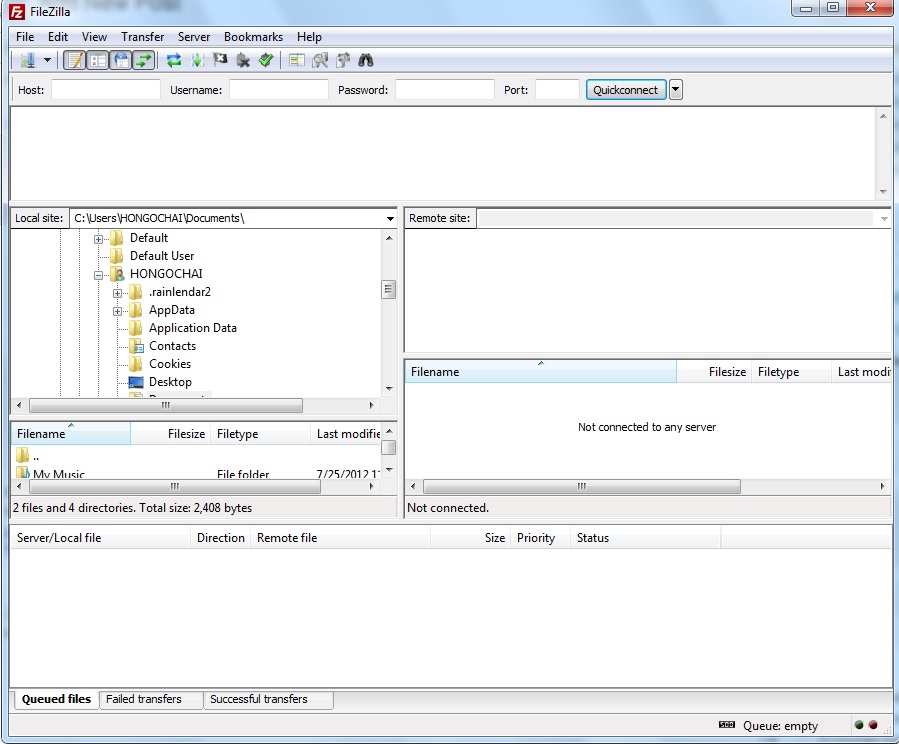This screenshot has height=744, width=899.
Task: Sort local files by Filetype column
Action: [x=260, y=434]
